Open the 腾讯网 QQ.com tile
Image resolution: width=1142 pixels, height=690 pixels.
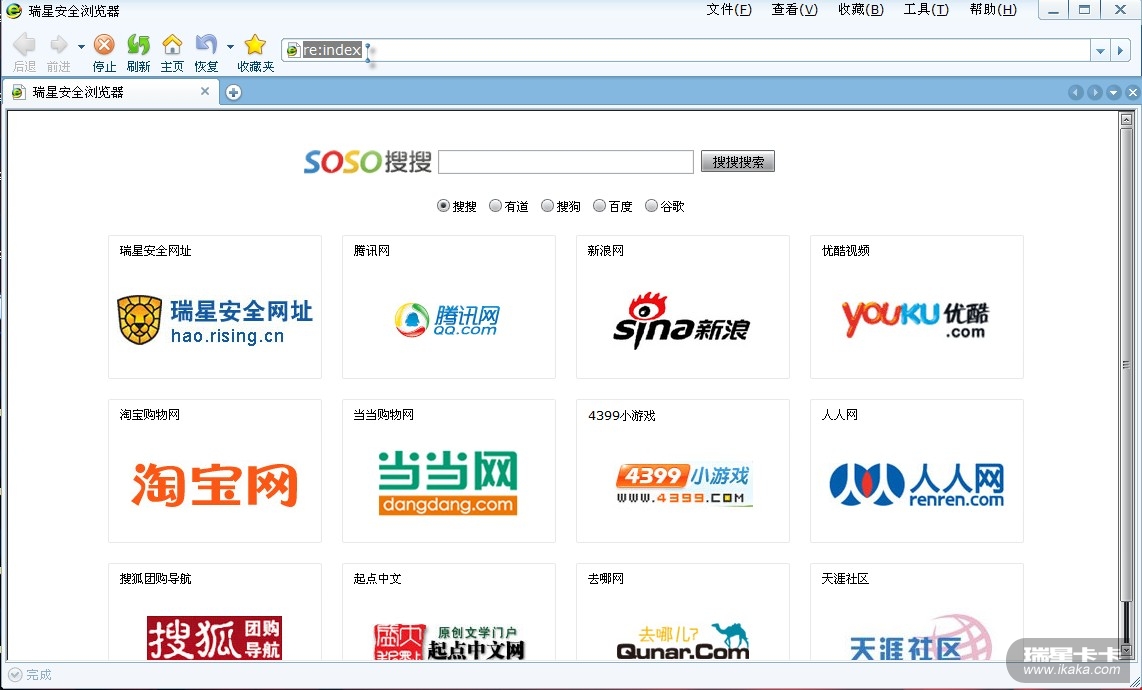449,307
